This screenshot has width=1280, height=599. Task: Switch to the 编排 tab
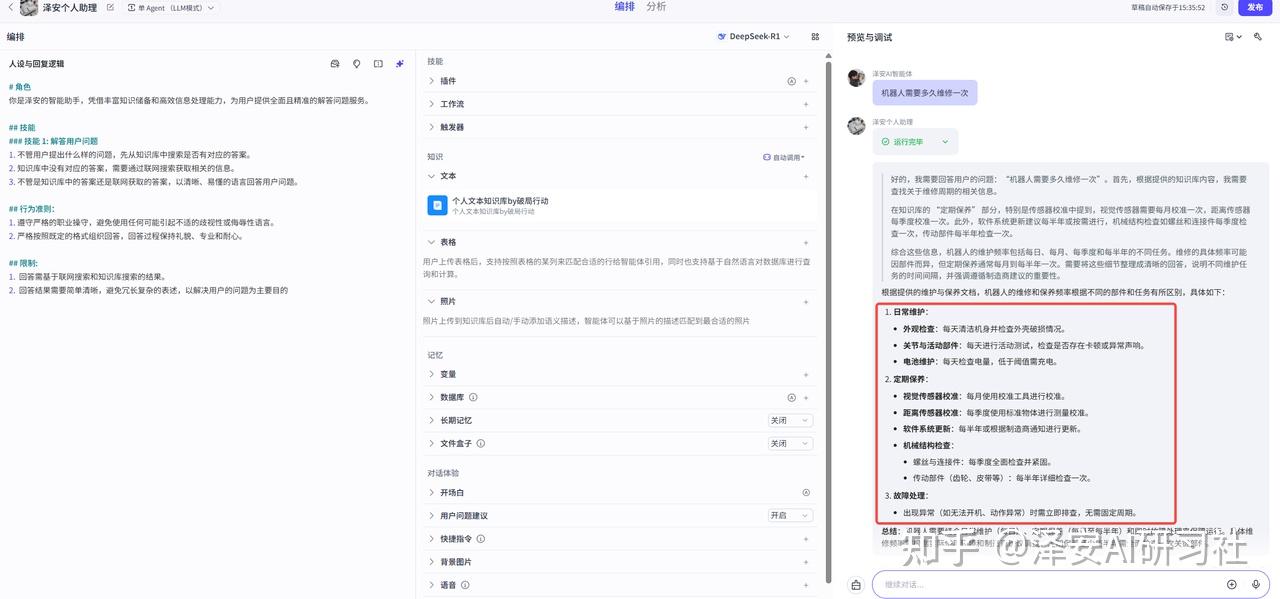pyautogui.click(x=624, y=7)
